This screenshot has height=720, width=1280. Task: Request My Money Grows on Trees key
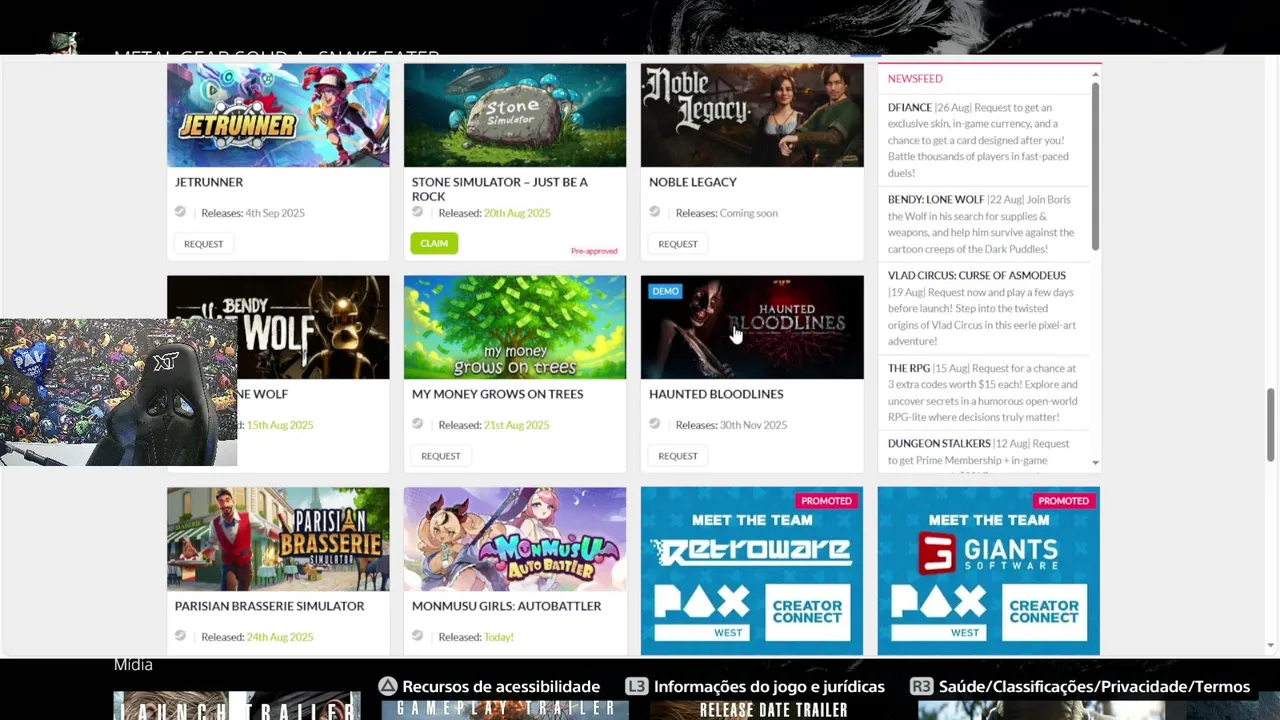click(440, 456)
